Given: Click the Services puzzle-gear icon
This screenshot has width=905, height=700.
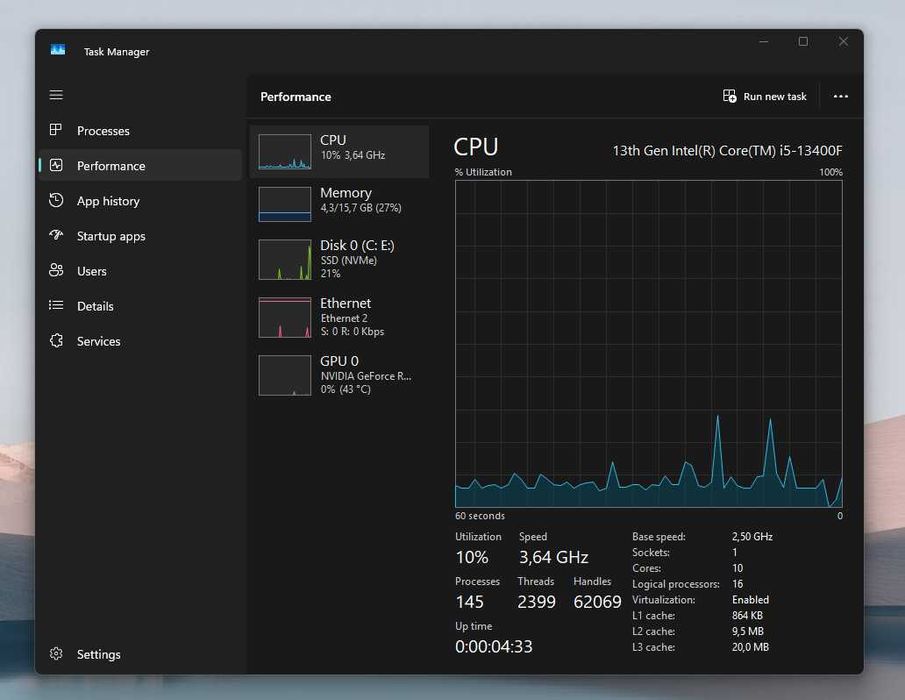Looking at the screenshot, I should [56, 341].
